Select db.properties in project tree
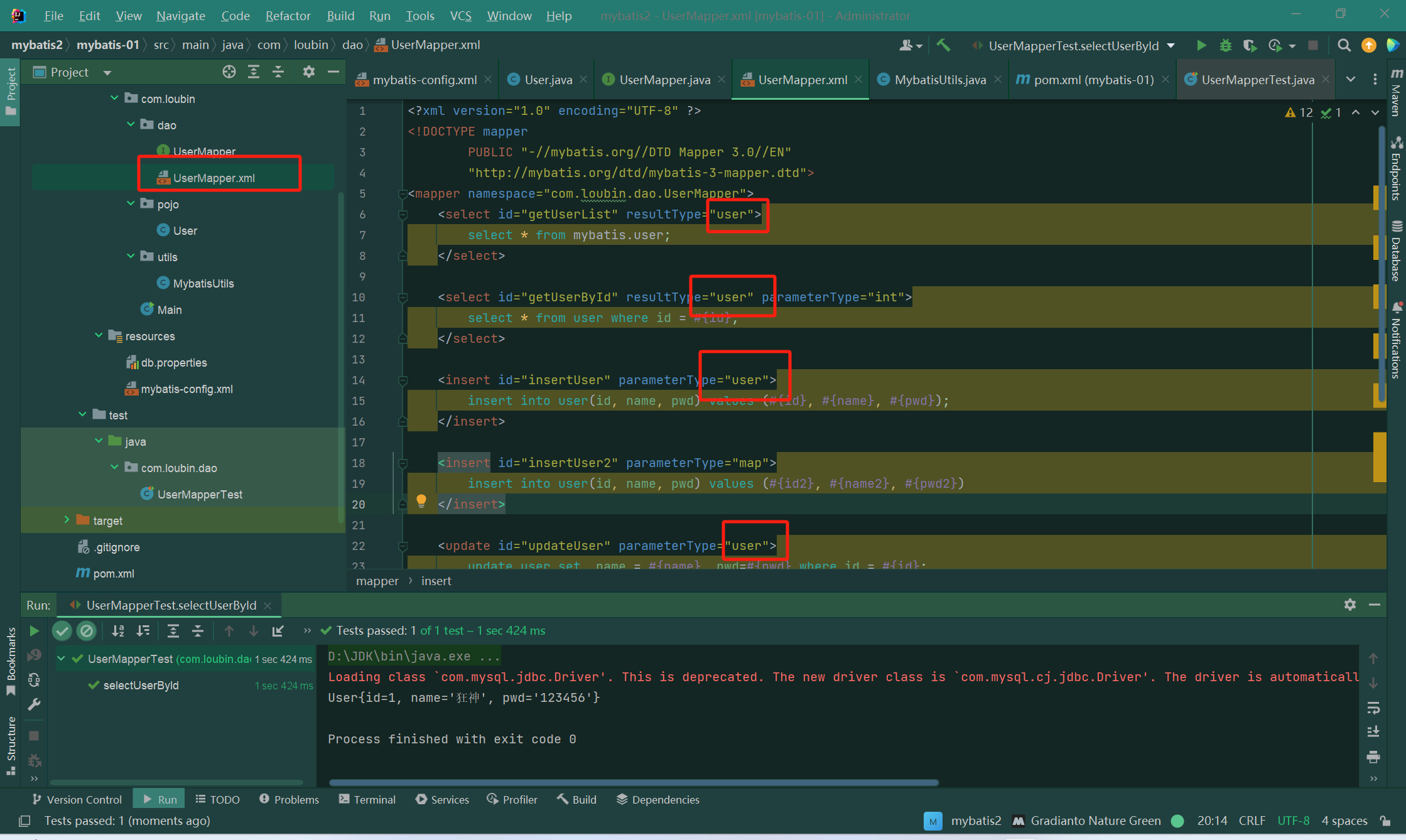The image size is (1406, 840). tap(173, 362)
